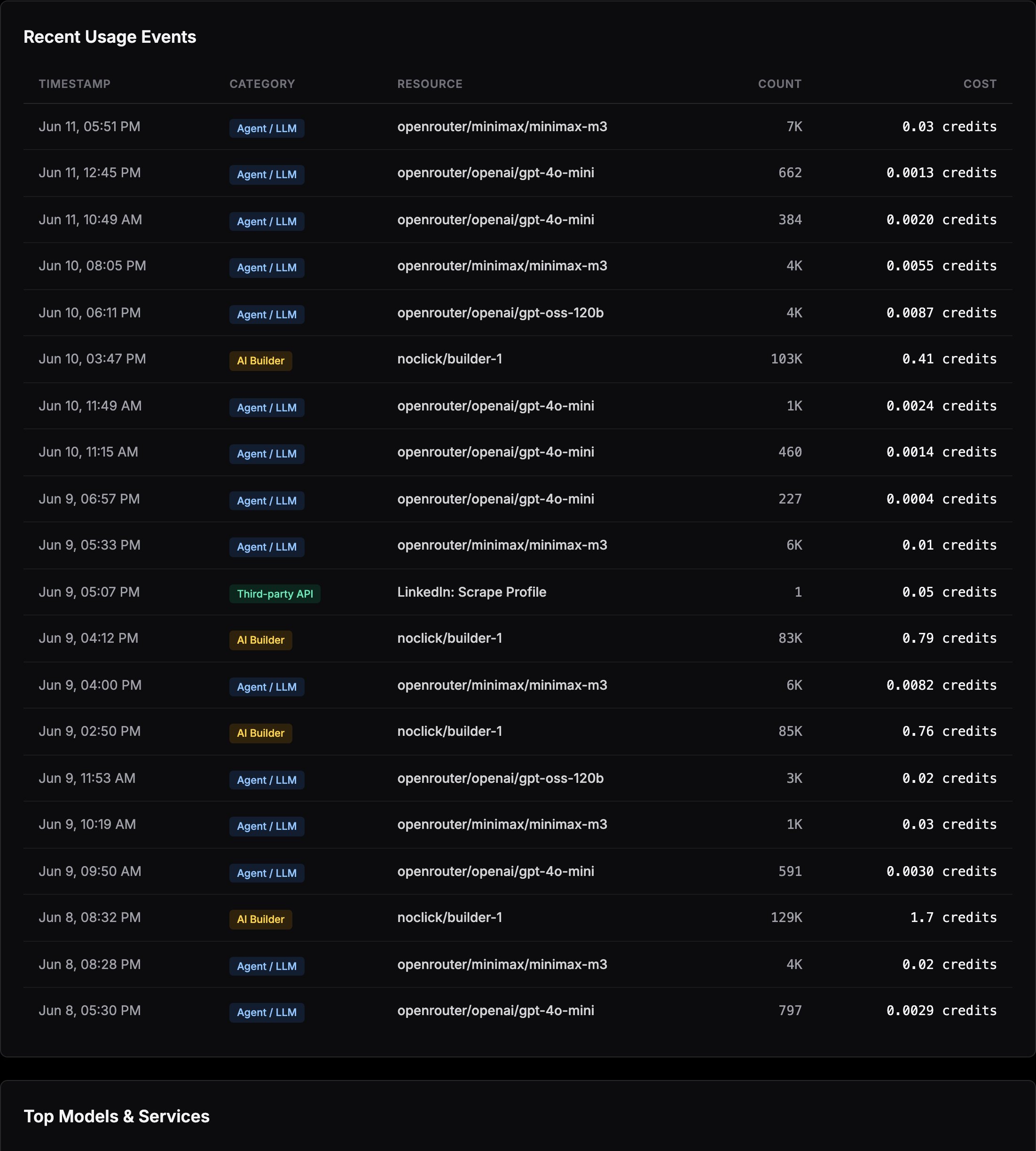Click timestamp Jun 8, 08:28 PM
This screenshot has width=1036, height=1151.
[89, 964]
